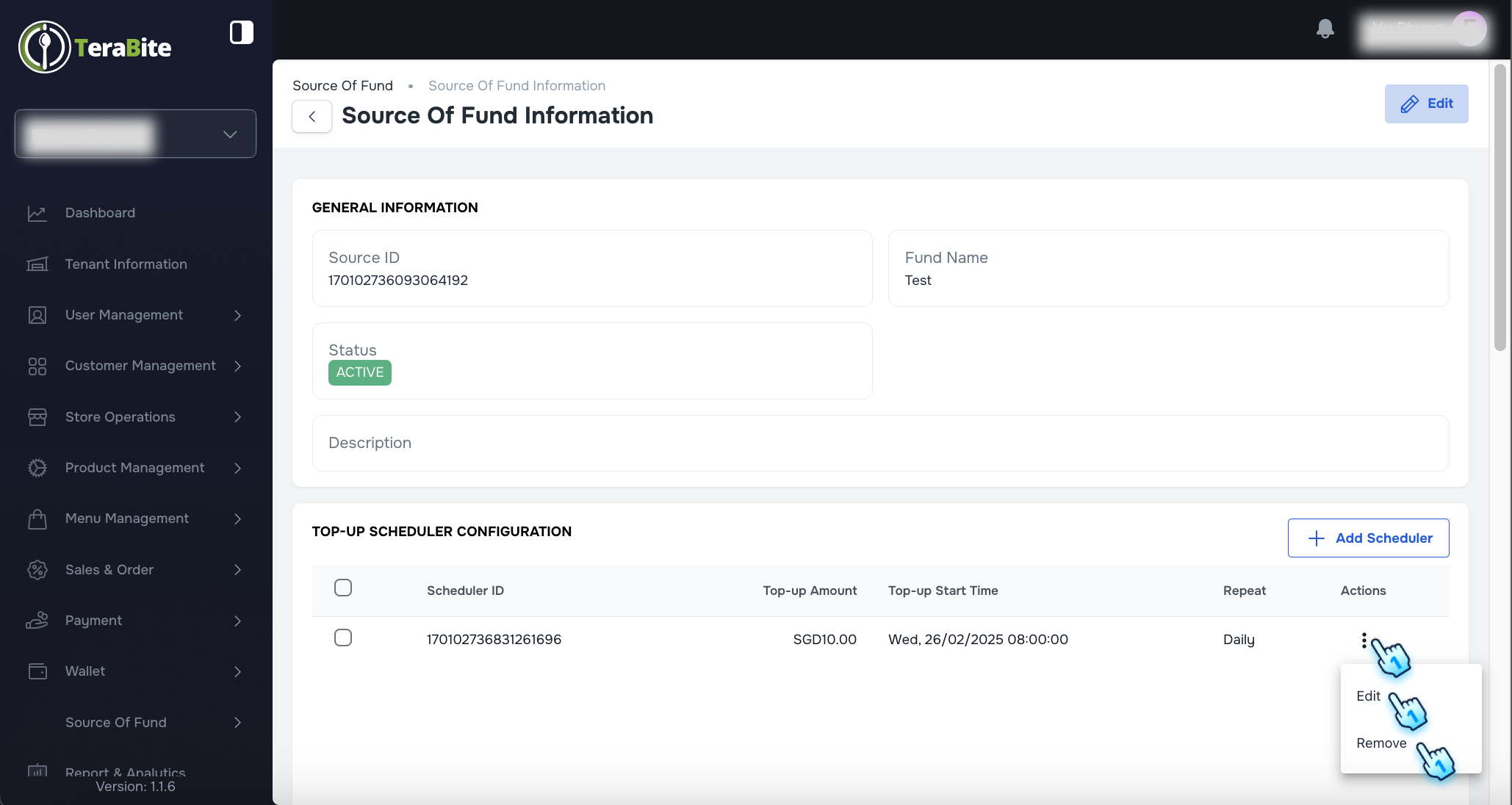The image size is (1512, 805).
Task: Open the Dashboard from the sidebar
Action: tap(37, 213)
